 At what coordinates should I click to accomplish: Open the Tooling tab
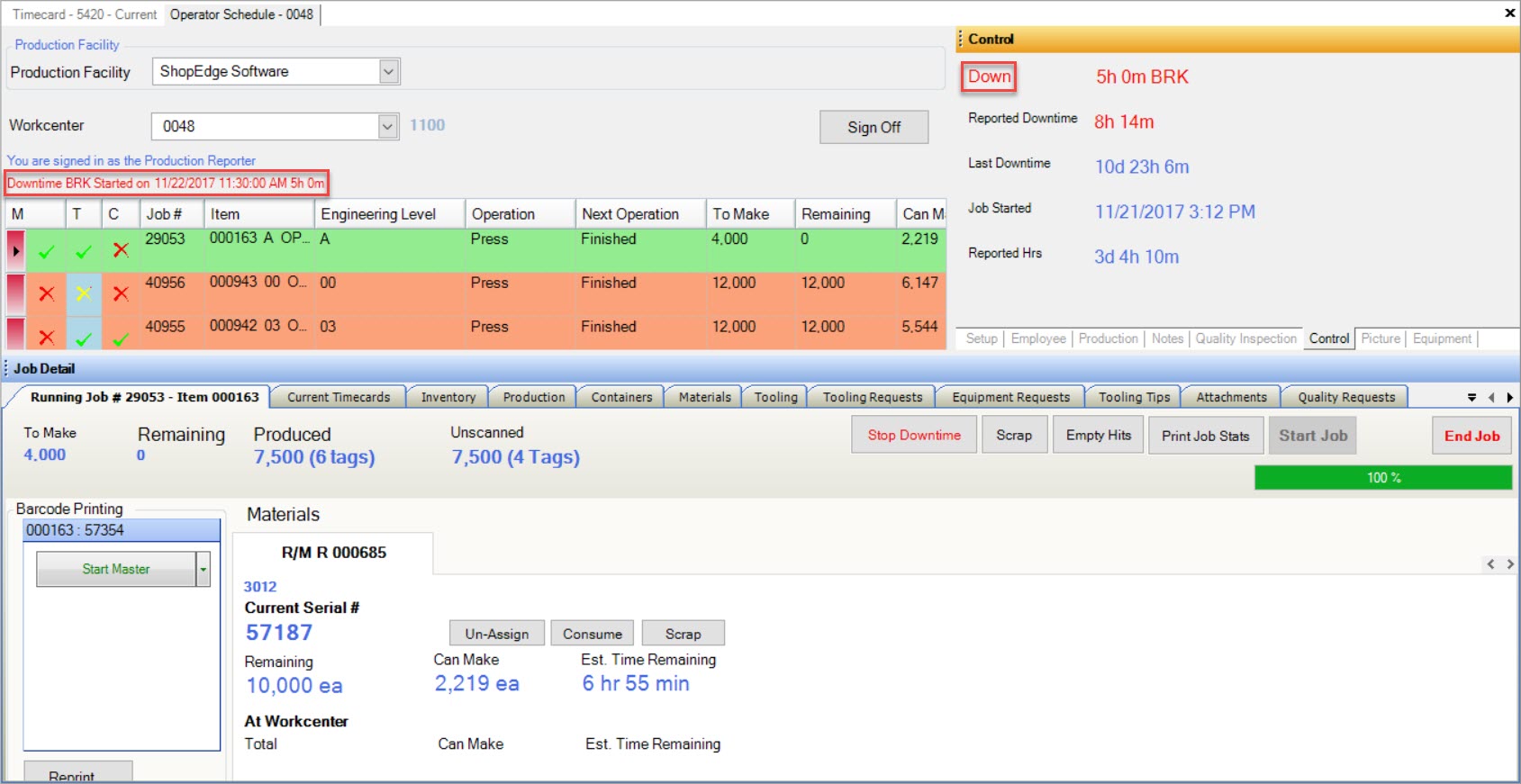coord(775,397)
